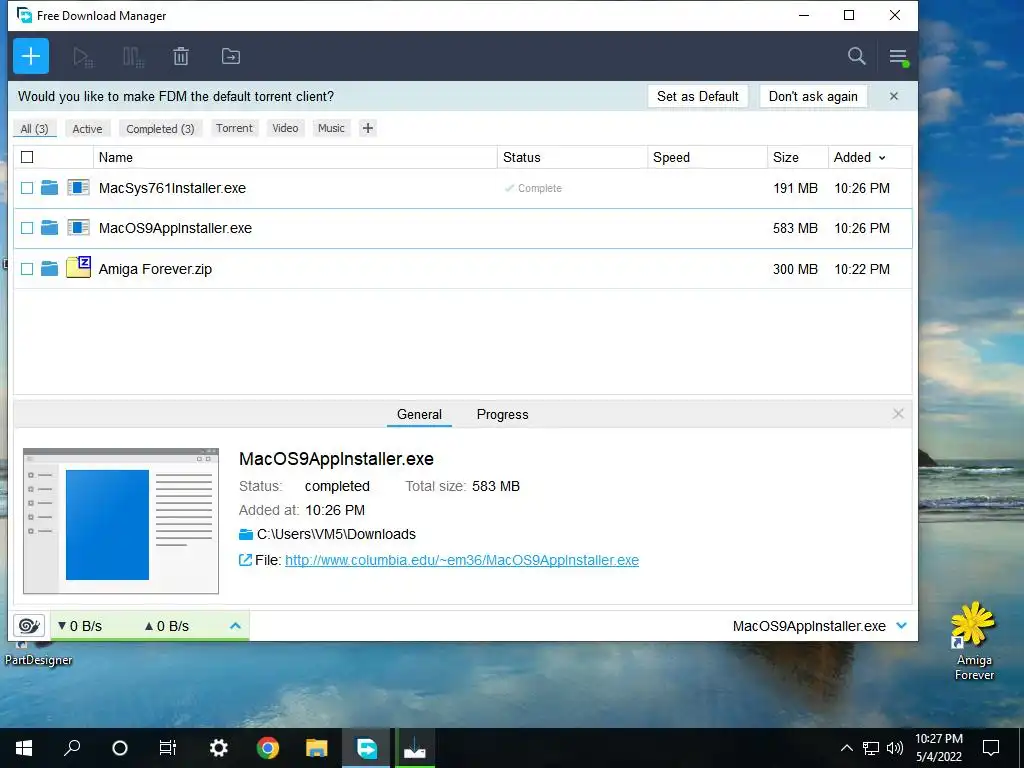Start all downloads toolbar icon

(x=83, y=57)
